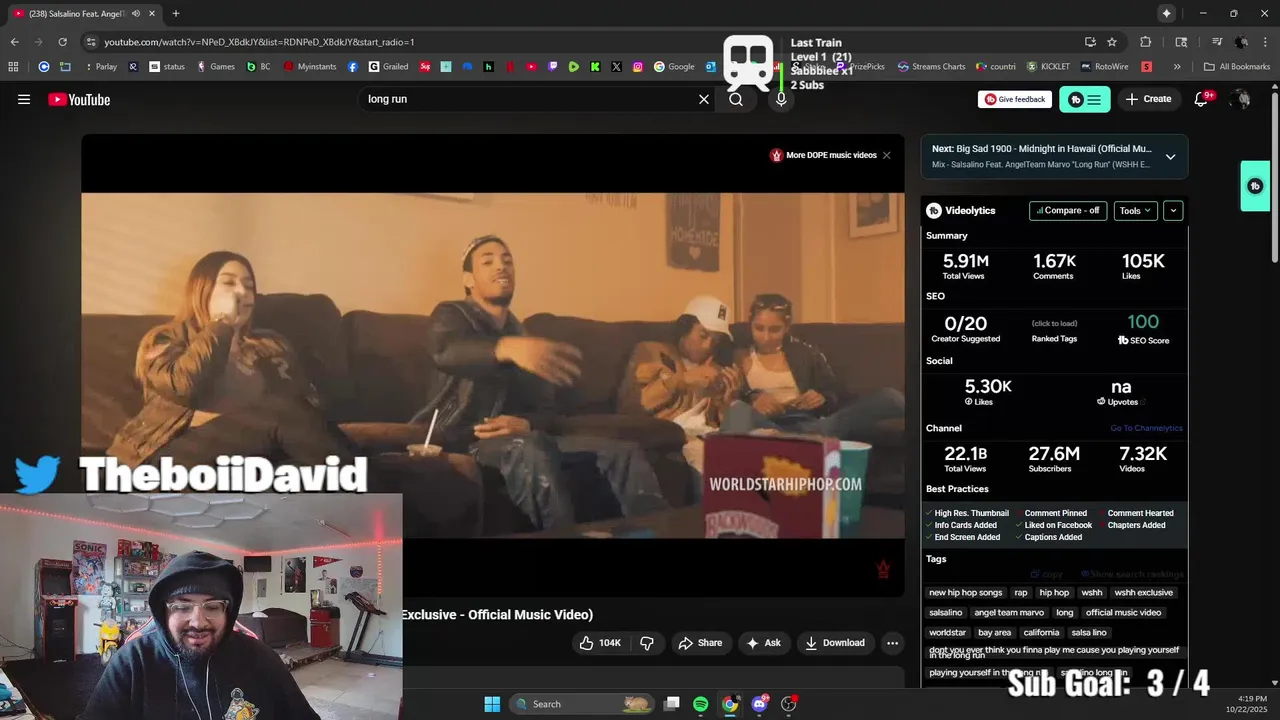This screenshot has width=1280, height=720.
Task: Open the Twitch bookmark icon
Action: click(552, 67)
